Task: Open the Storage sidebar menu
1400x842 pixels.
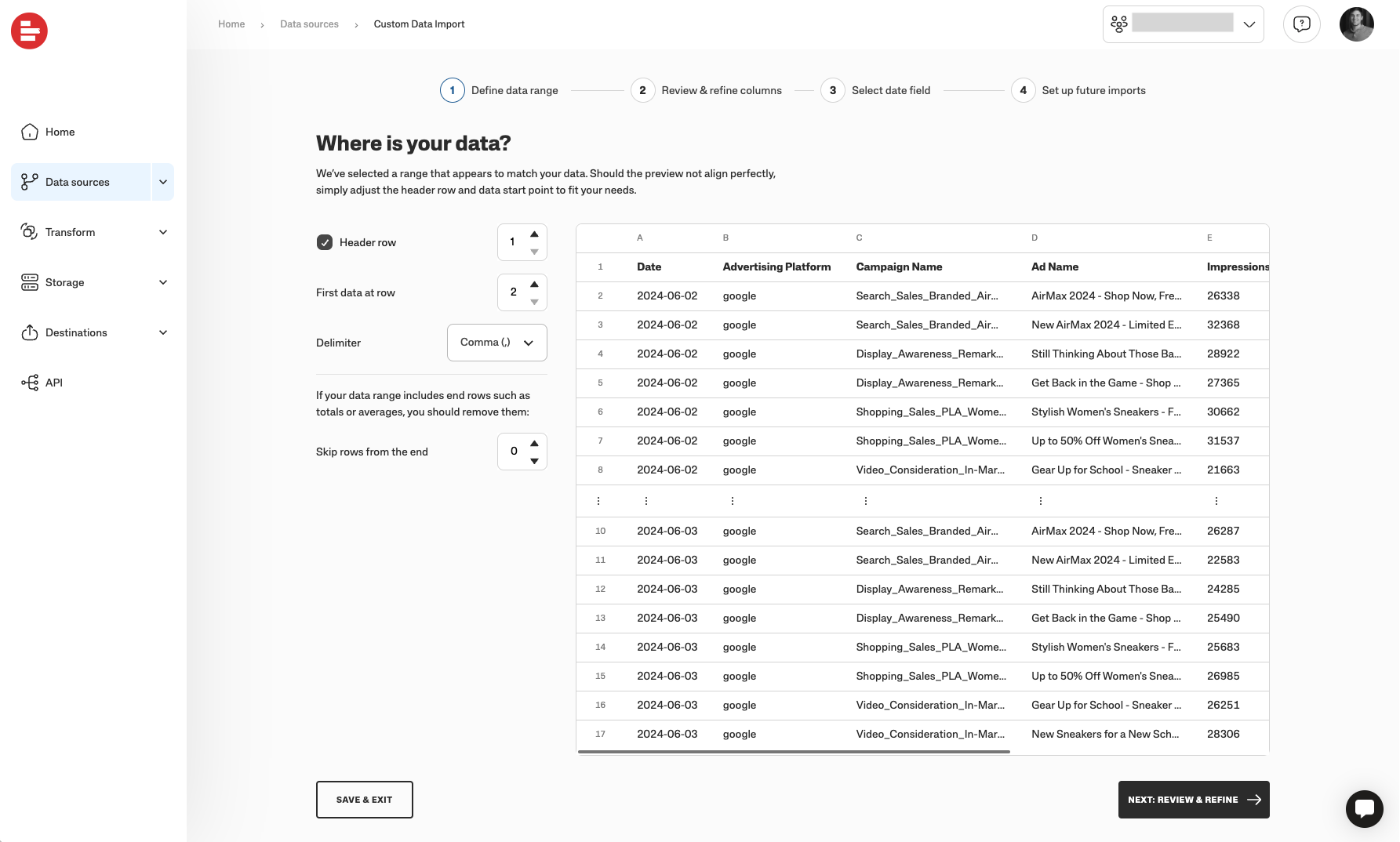Action: (64, 282)
